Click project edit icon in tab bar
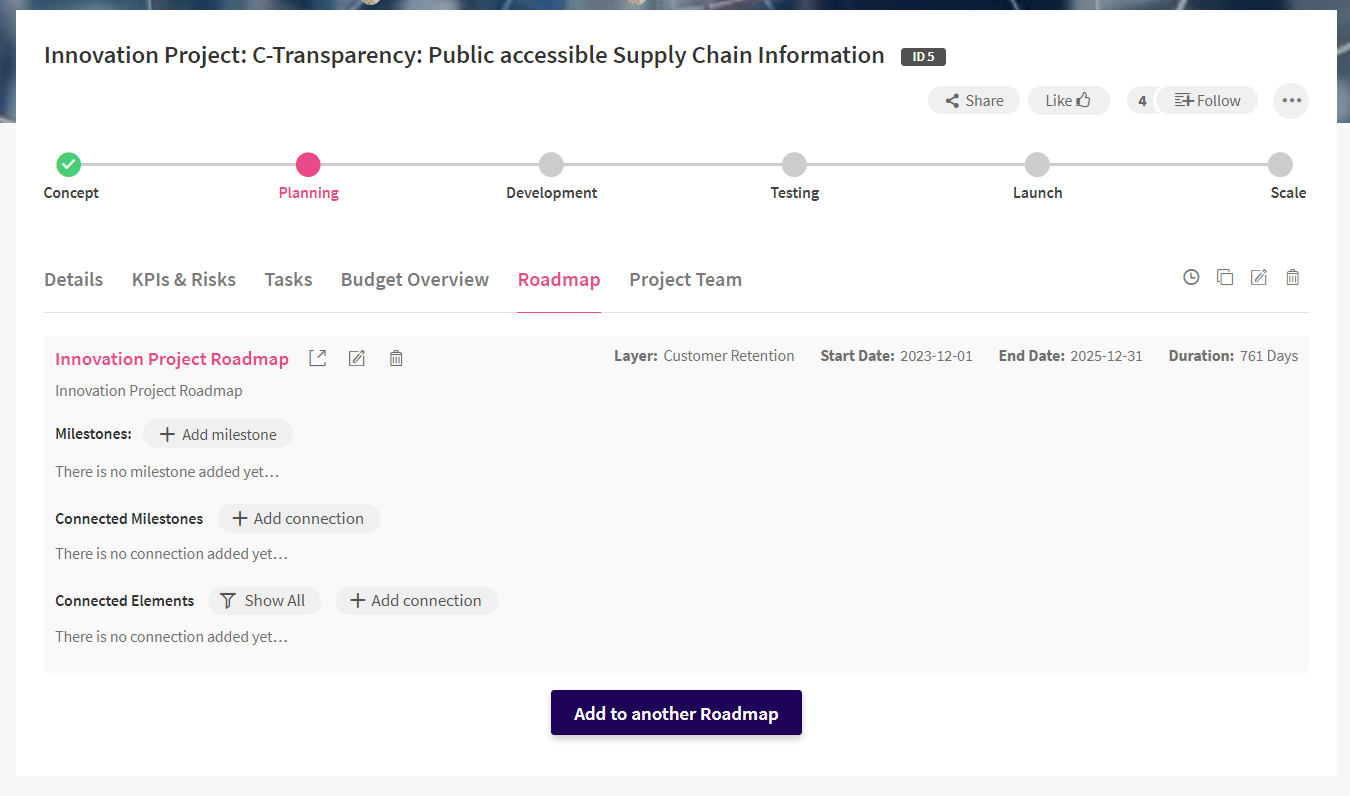1350x796 pixels. pyautogui.click(x=1259, y=278)
